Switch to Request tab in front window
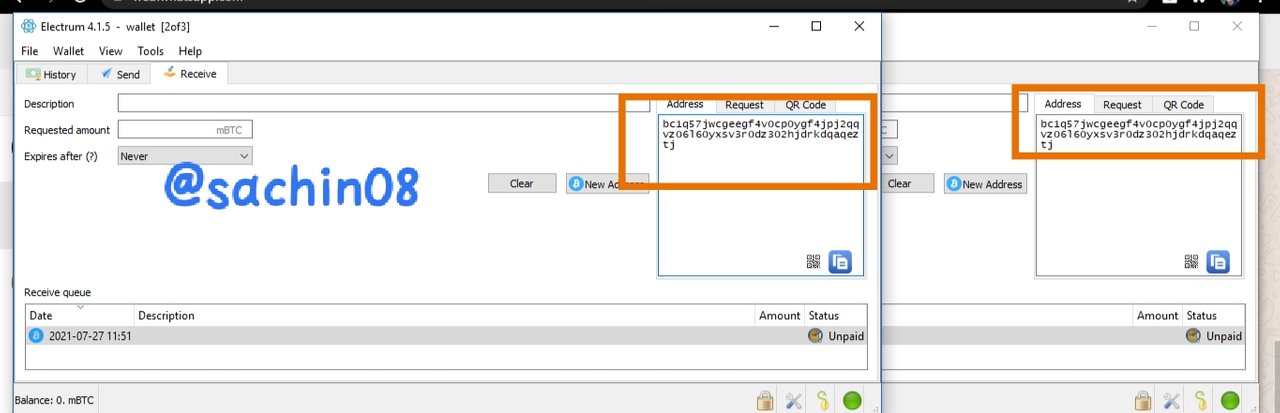This screenshot has width=1280, height=413. 744,105
